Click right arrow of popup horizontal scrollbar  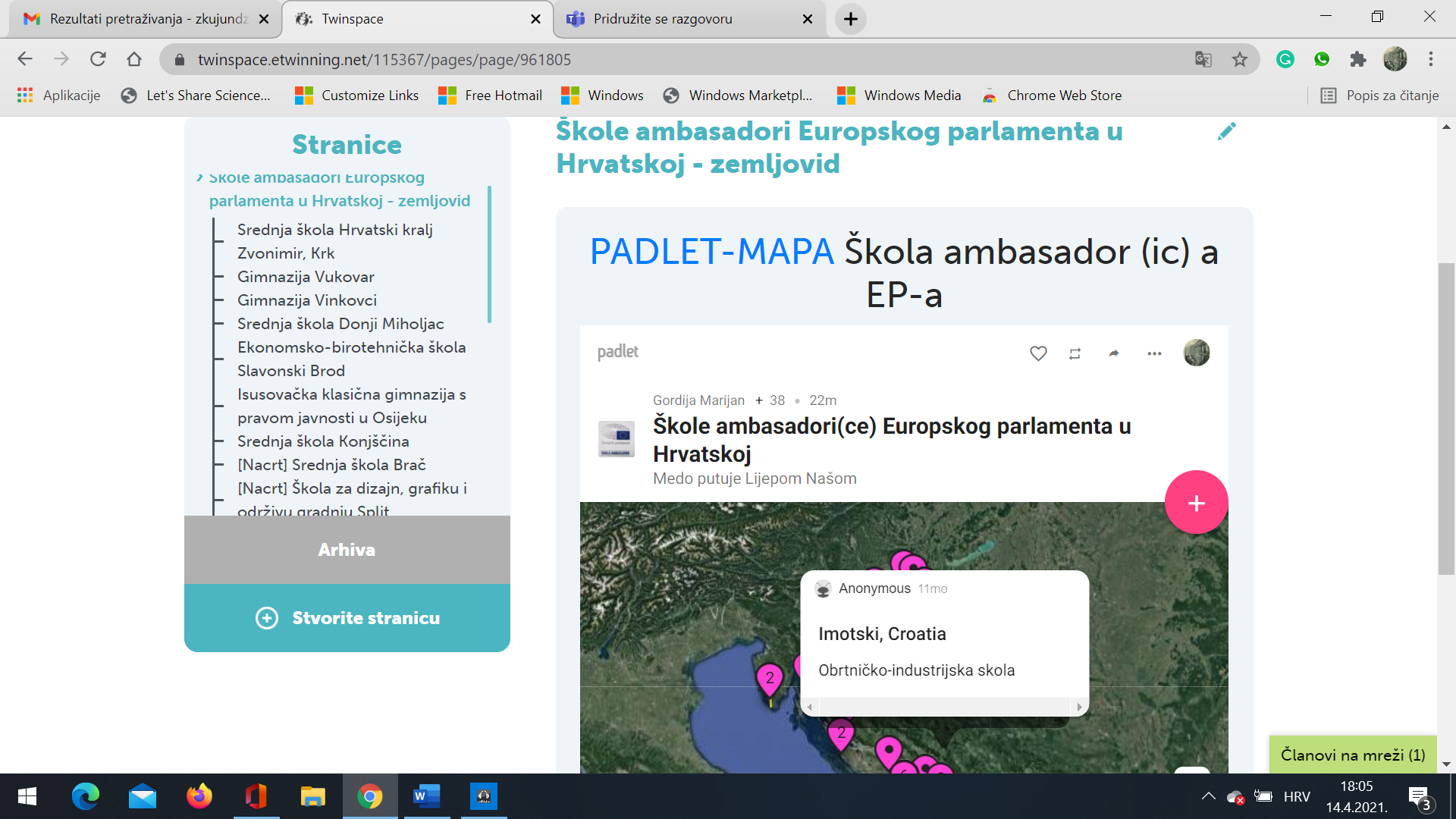(x=1079, y=707)
